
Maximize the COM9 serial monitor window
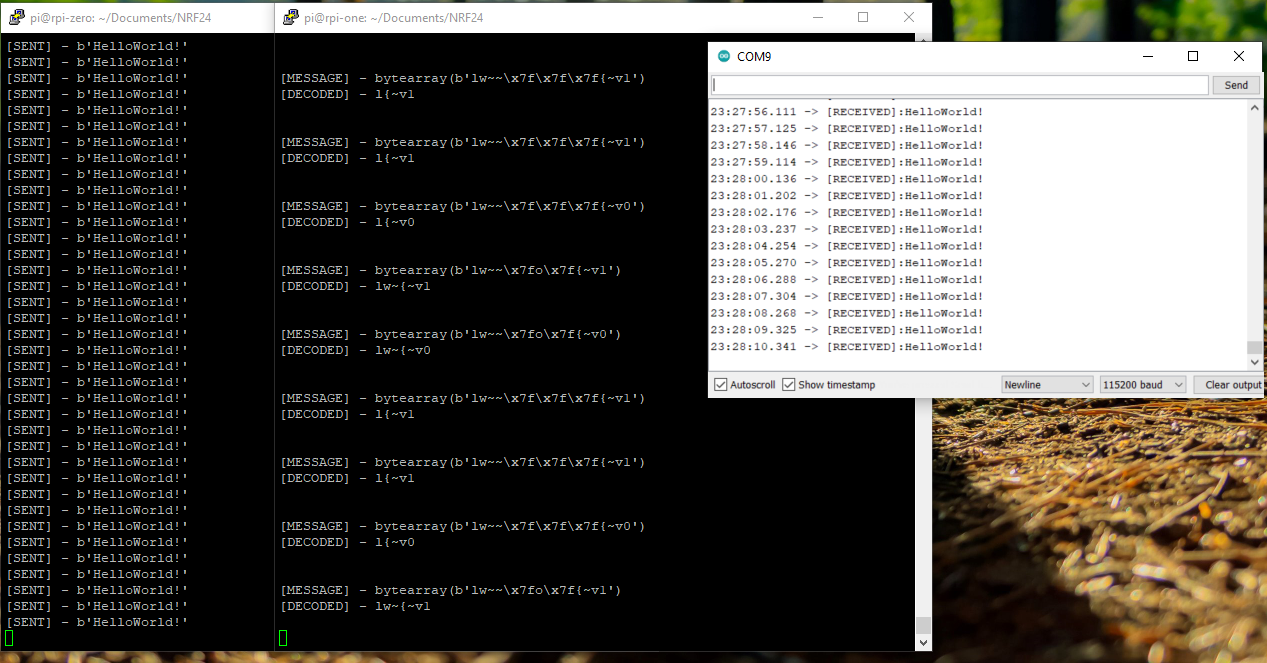1192,56
